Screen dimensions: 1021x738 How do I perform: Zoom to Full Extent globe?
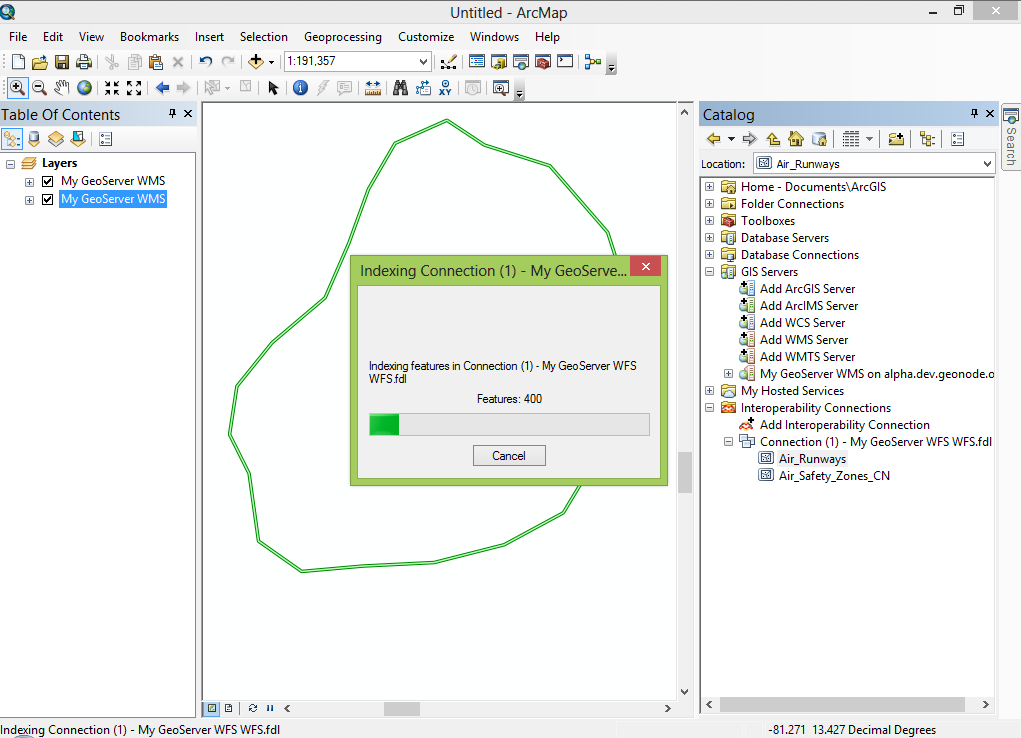84,88
